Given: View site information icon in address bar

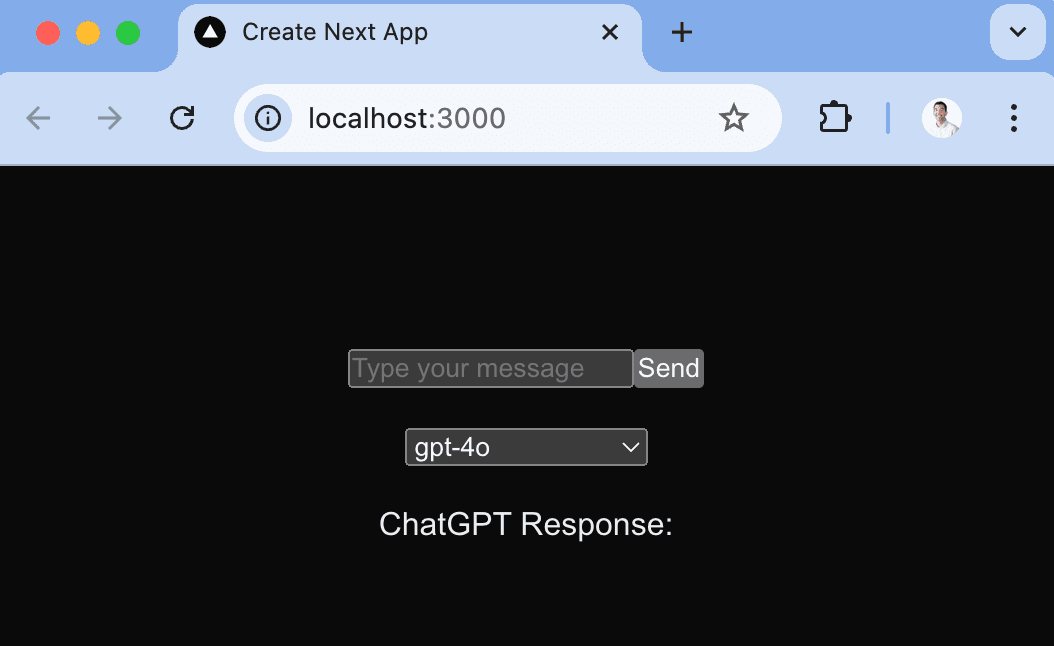Looking at the screenshot, I should click(268, 118).
